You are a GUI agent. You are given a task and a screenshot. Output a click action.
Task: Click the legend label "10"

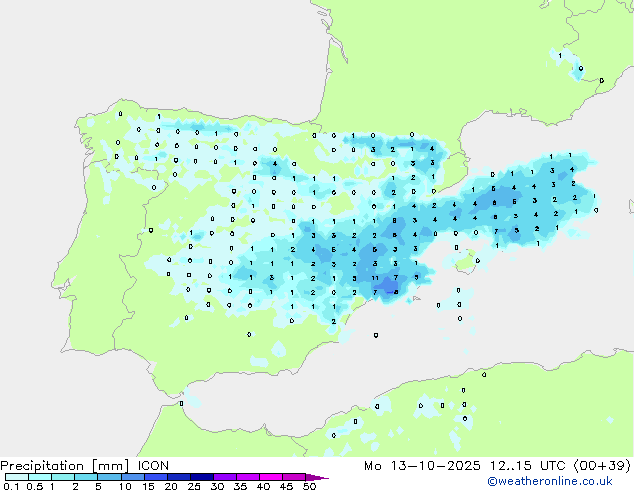click(125, 486)
